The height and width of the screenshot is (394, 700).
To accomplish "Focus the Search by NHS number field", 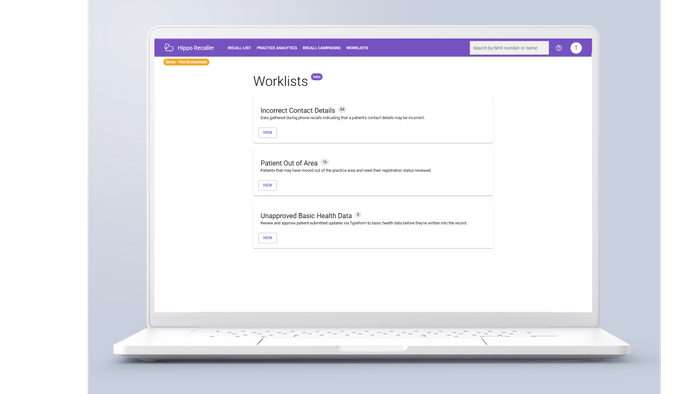I will [x=509, y=48].
